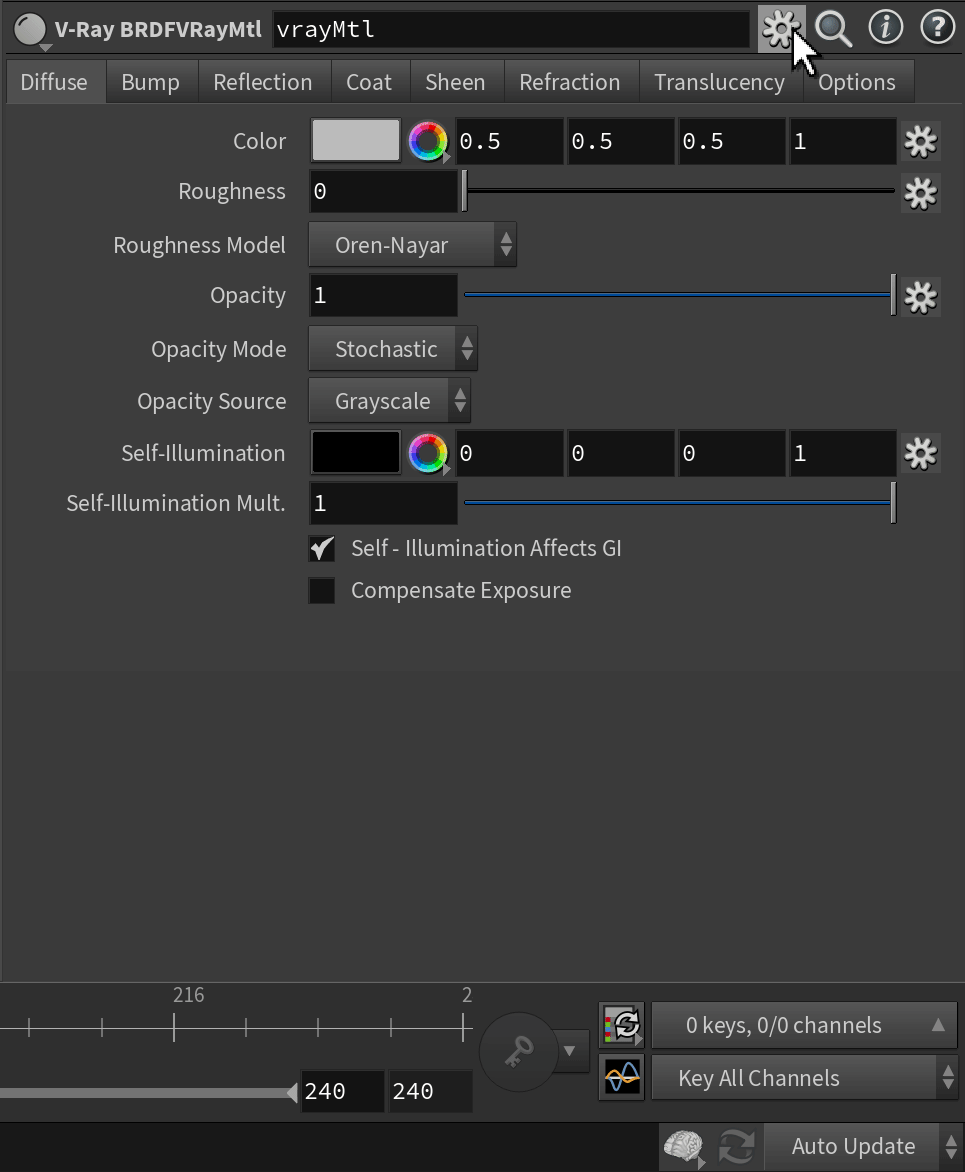Open the parameter interface gear menu
965x1172 pixels.
[x=781, y=29]
